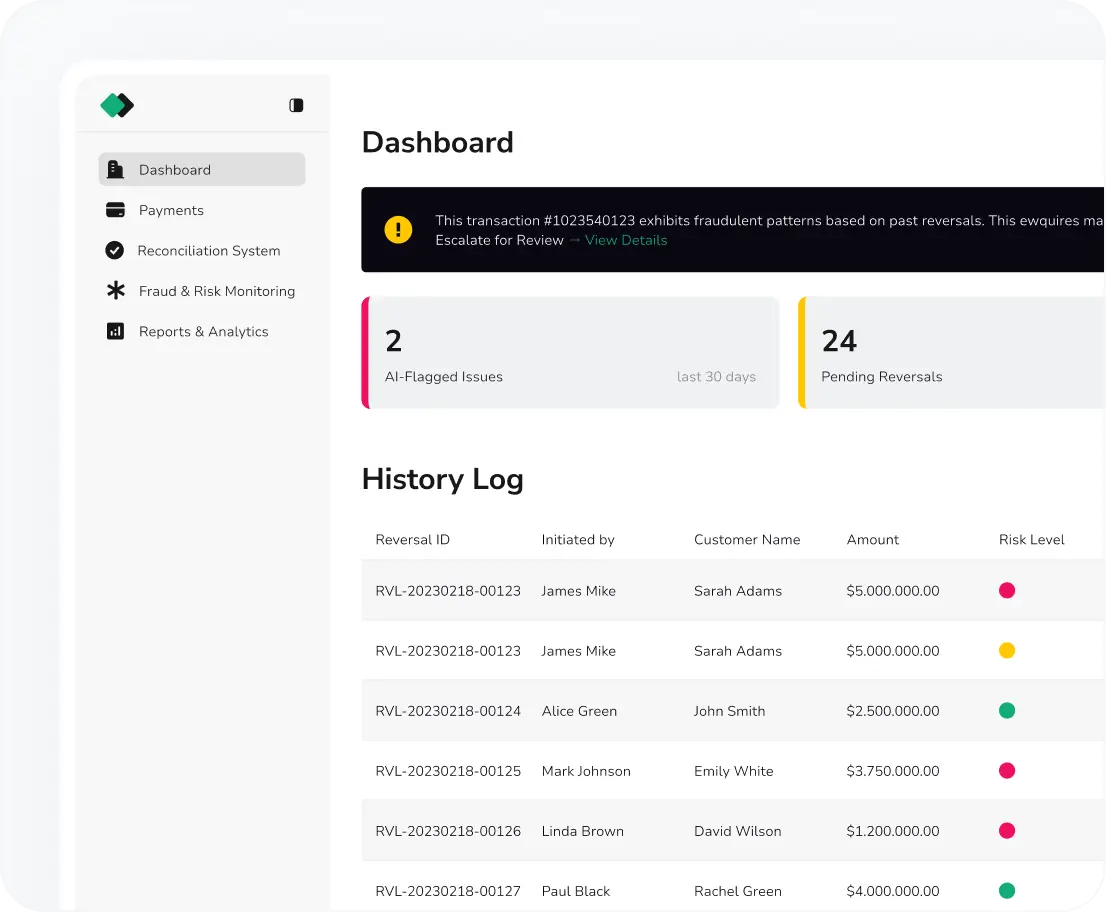The width and height of the screenshot is (1106, 912).
Task: Click the Reconciliation System checkmark icon
Action: click(x=115, y=251)
